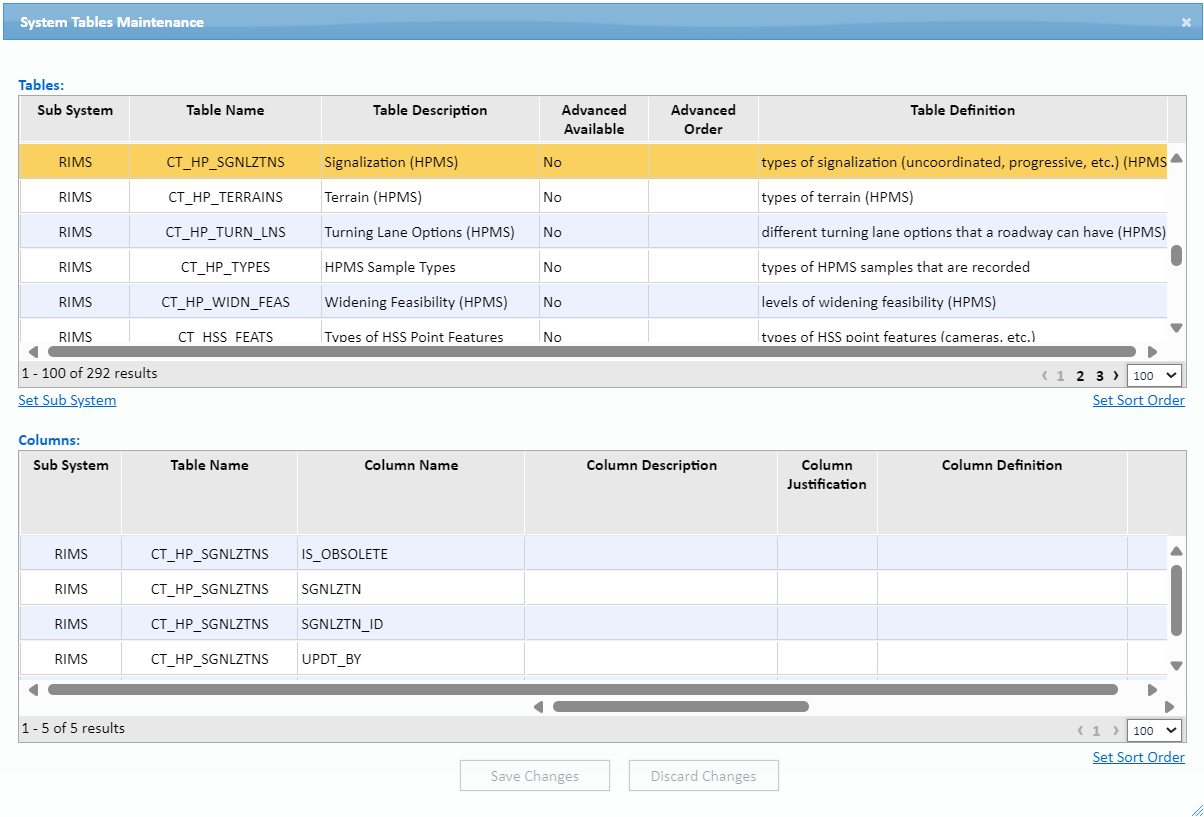
Task: Click the Columns grid upper horizontal scrollbar thumb
Action: pos(583,690)
